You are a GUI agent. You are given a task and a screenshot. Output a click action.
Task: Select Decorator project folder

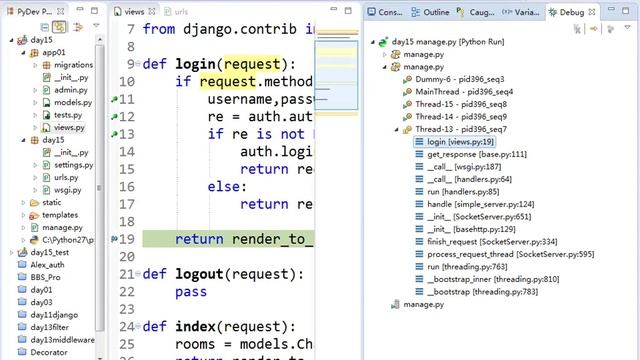pyautogui.click(x=49, y=352)
